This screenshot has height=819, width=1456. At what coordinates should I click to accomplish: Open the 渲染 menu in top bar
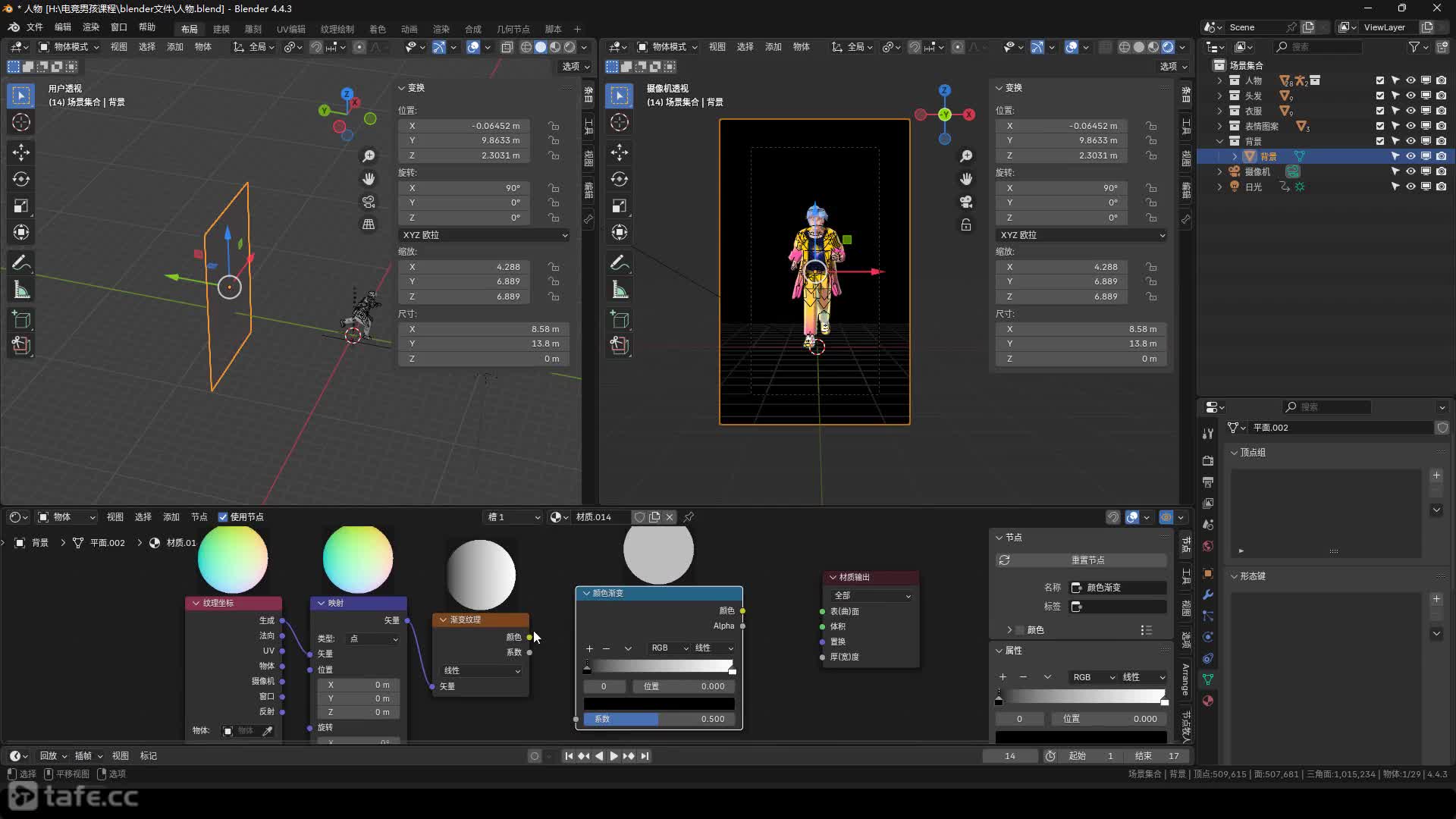[x=90, y=27]
